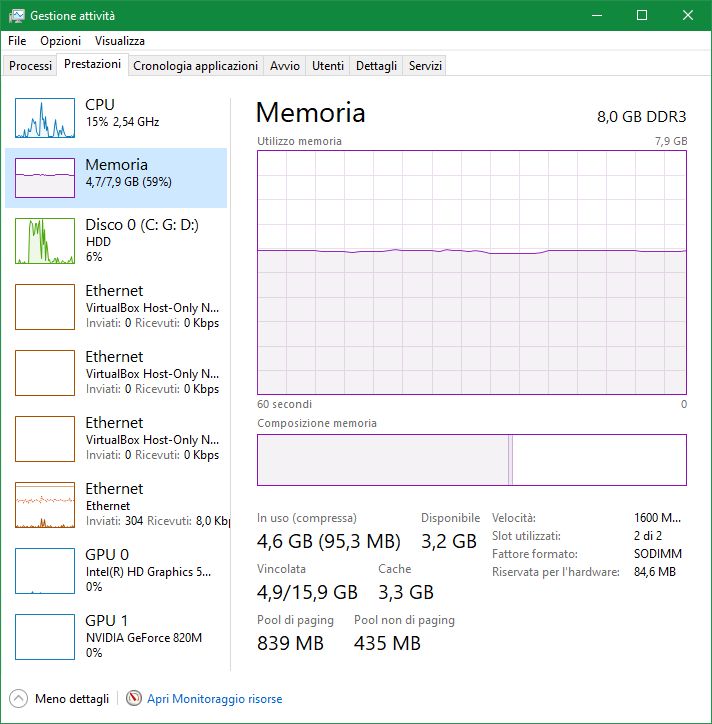
Task: Select the GPU 1 NVIDIA GeForce thumbnail
Action: point(45,637)
